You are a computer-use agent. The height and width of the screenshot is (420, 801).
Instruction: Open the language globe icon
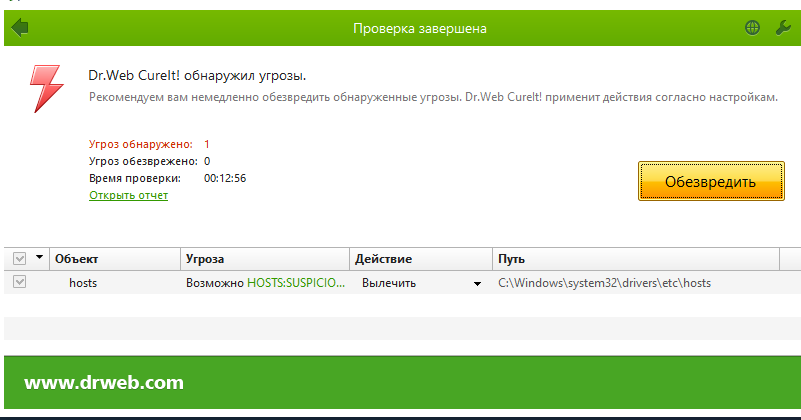tap(752, 28)
